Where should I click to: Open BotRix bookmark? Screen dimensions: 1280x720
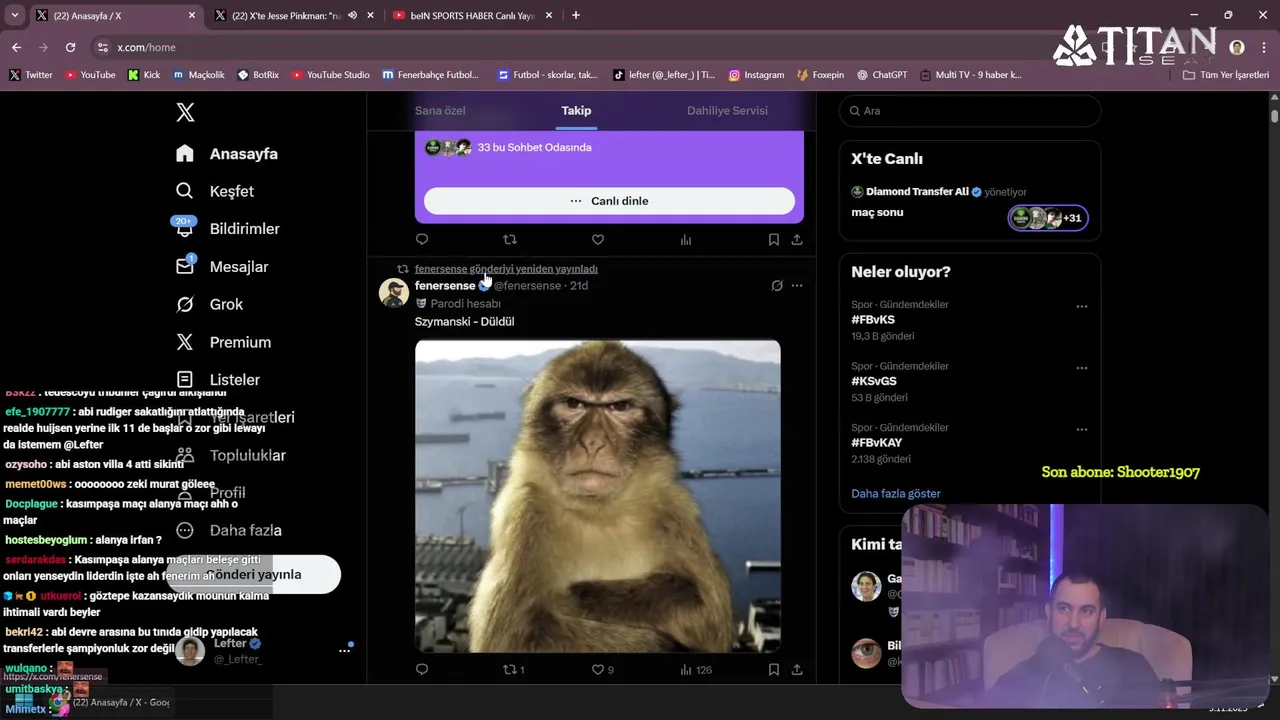pyautogui.click(x=258, y=75)
